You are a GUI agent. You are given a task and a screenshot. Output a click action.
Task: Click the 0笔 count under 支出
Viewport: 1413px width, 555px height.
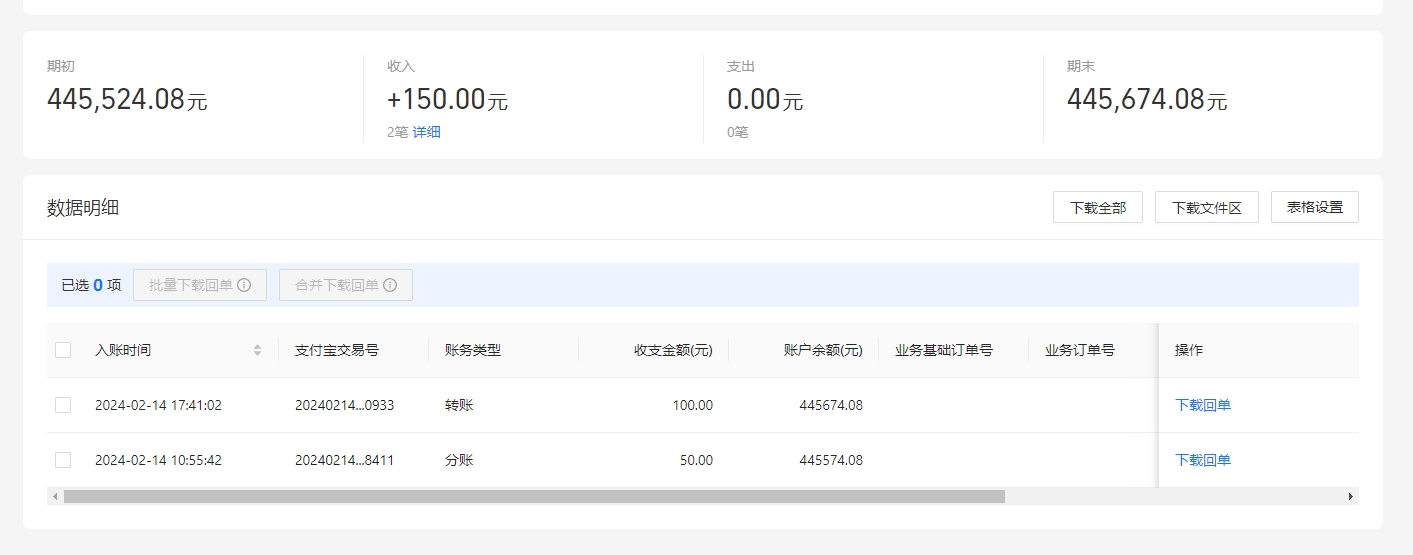pos(738,132)
